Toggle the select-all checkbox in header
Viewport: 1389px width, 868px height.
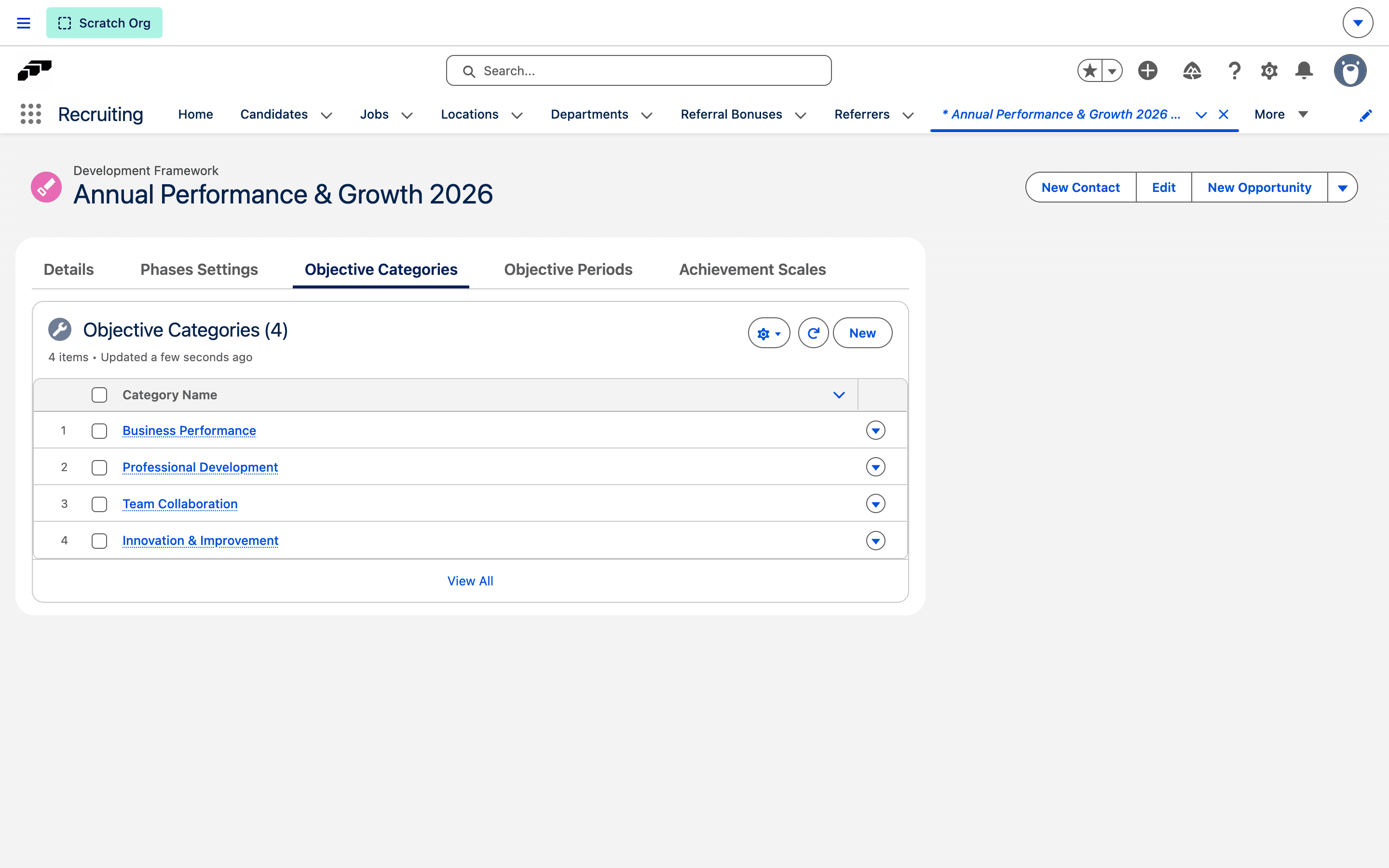point(99,395)
